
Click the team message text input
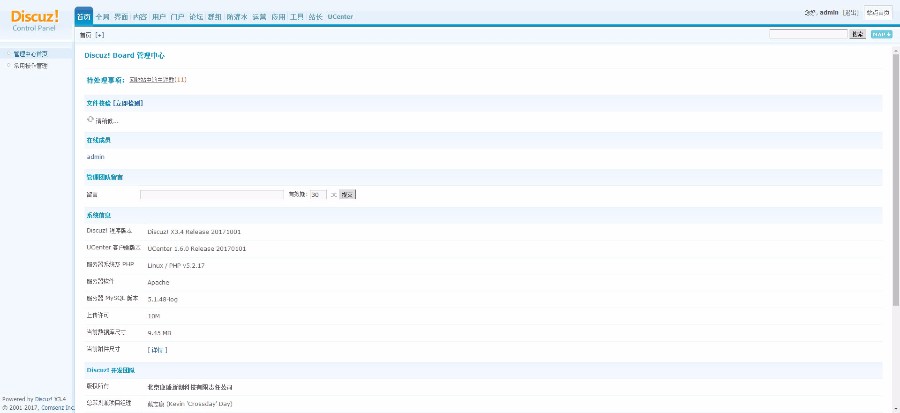point(212,195)
